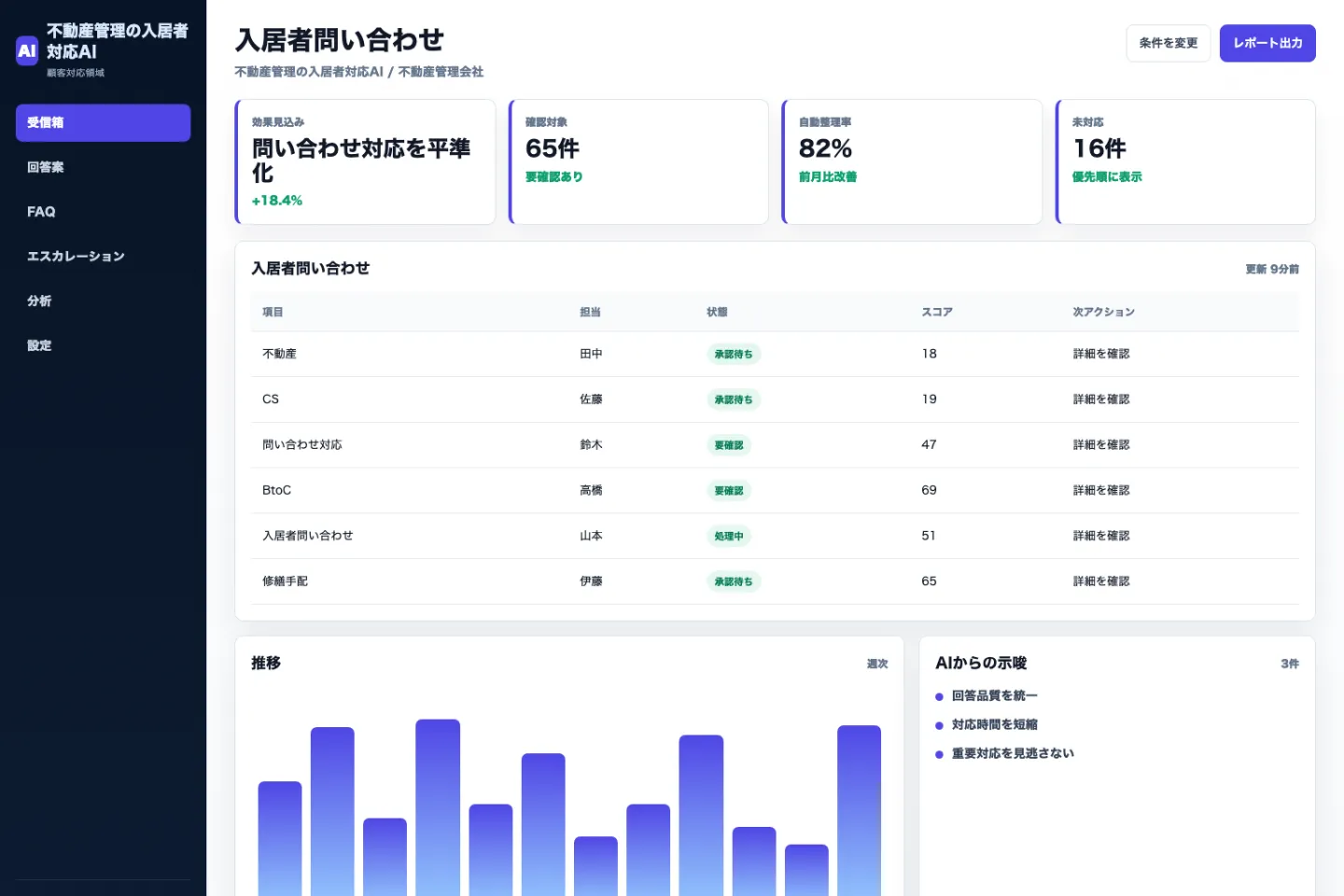Click the レポート出力 button
Image resolution: width=1344 pixels, height=896 pixels.
1267,43
